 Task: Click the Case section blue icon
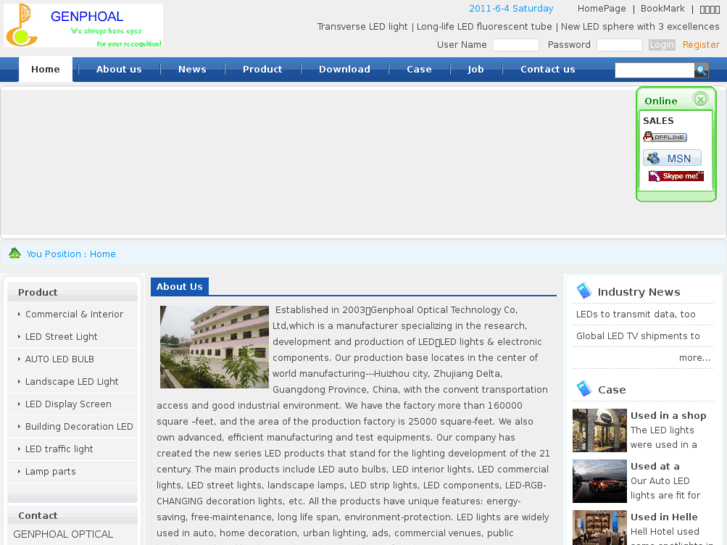[x=584, y=389]
